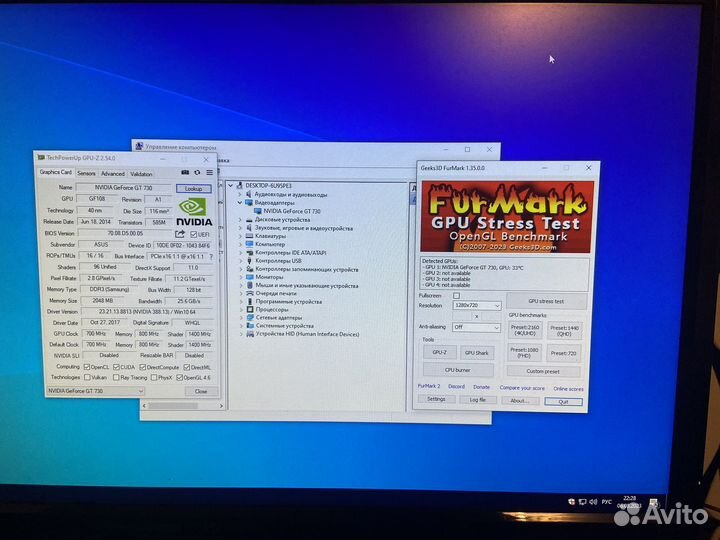Image resolution: width=720 pixels, height=540 pixels.
Task: Click the Lookup button in GPU-Z
Action: tap(193, 189)
